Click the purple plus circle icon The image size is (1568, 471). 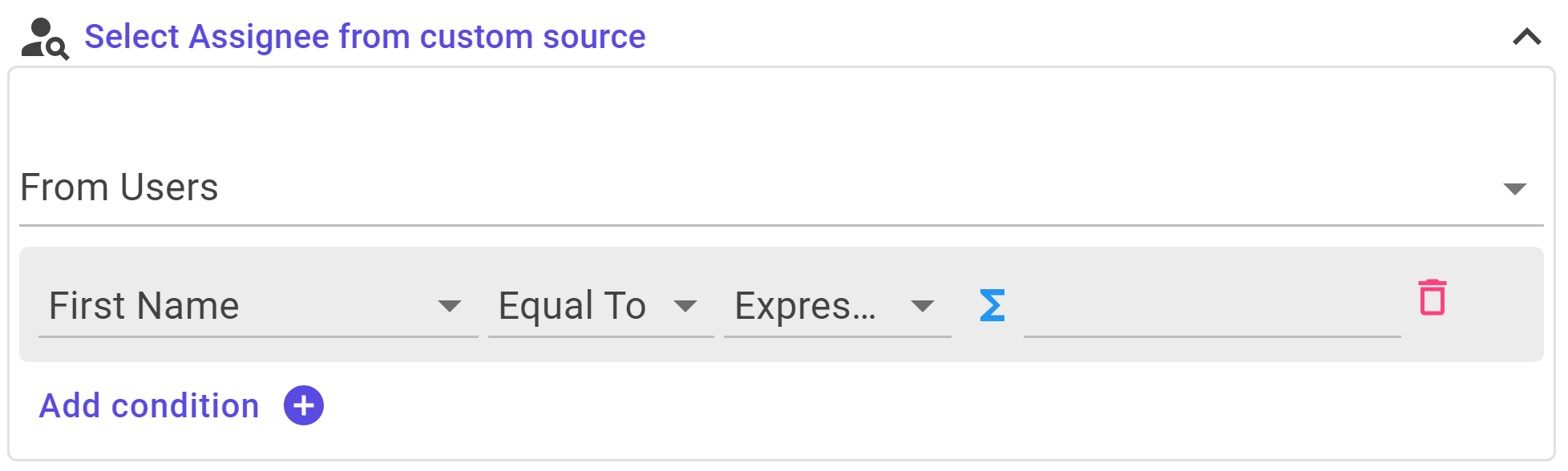[x=303, y=405]
